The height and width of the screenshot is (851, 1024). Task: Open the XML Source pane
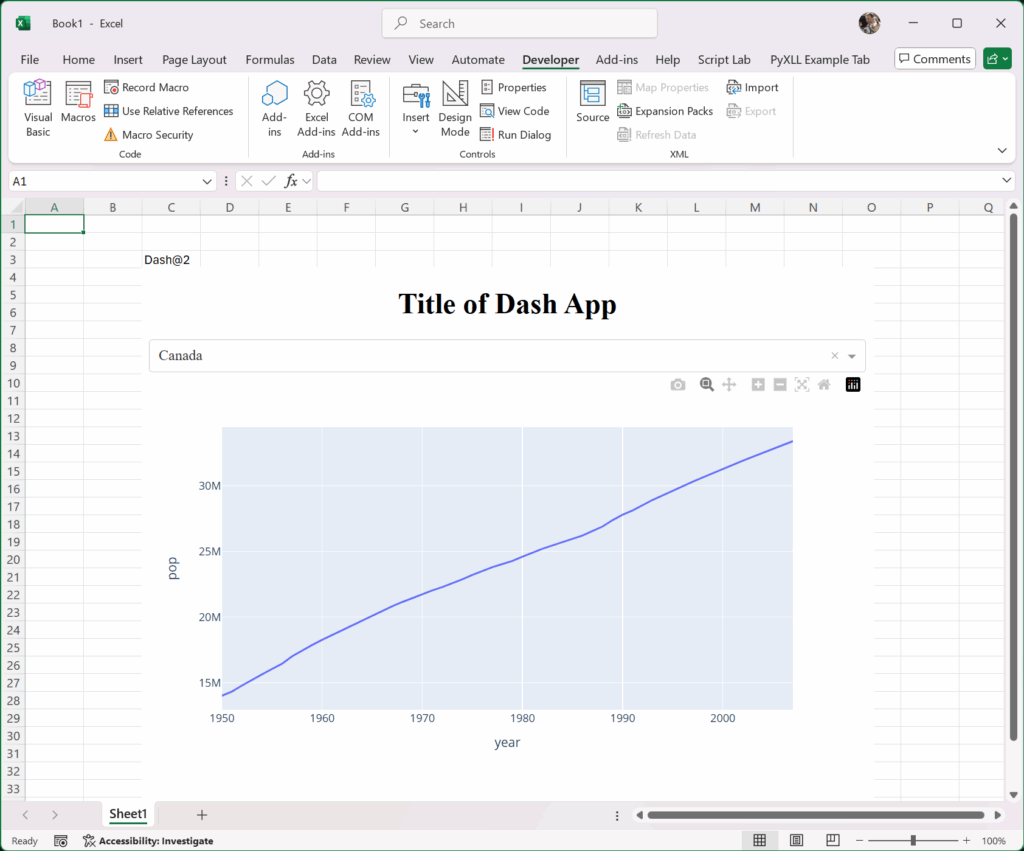point(592,103)
